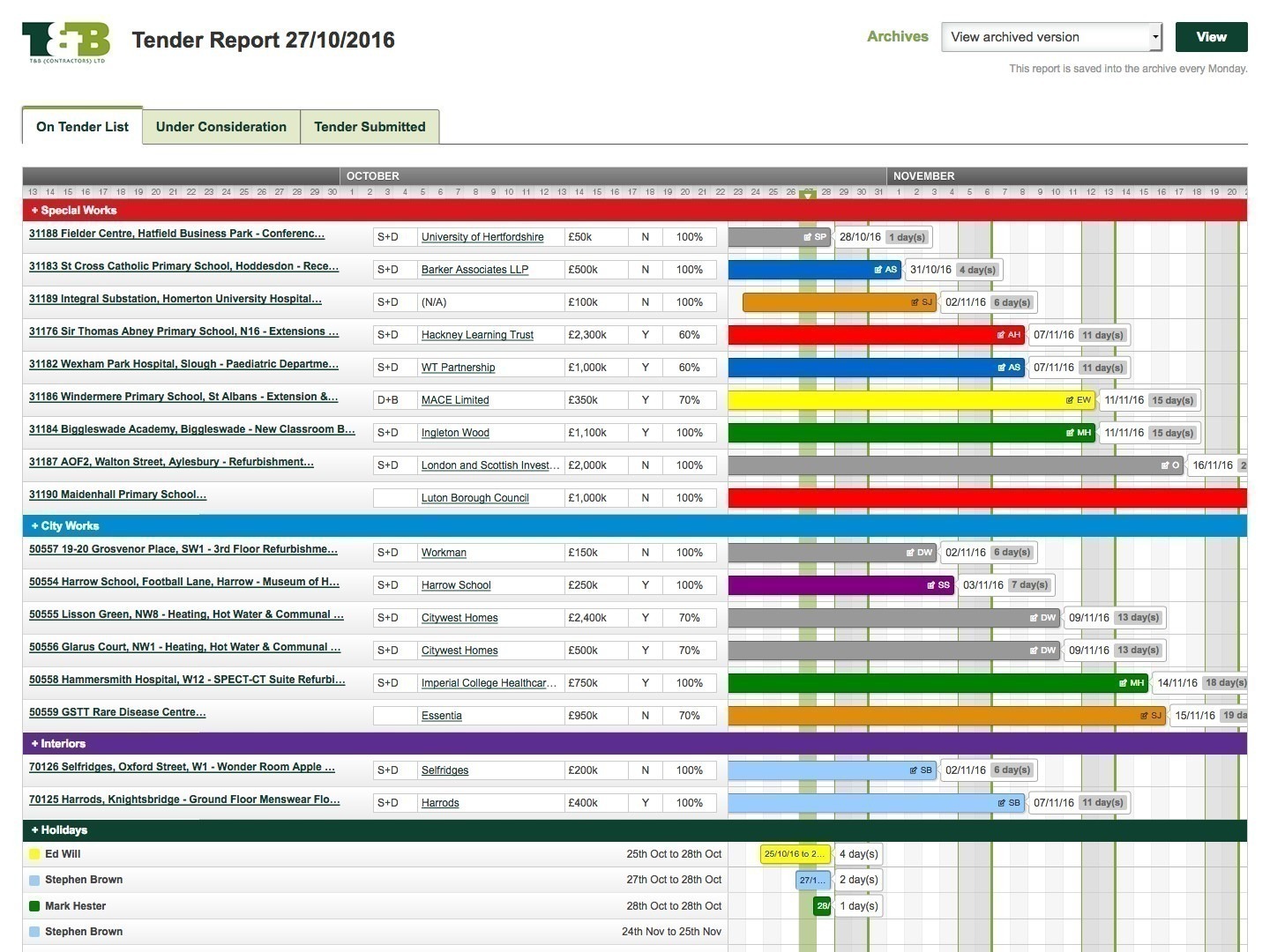1270x952 pixels.
Task: Collapse the City Works section header
Action: click(x=65, y=526)
